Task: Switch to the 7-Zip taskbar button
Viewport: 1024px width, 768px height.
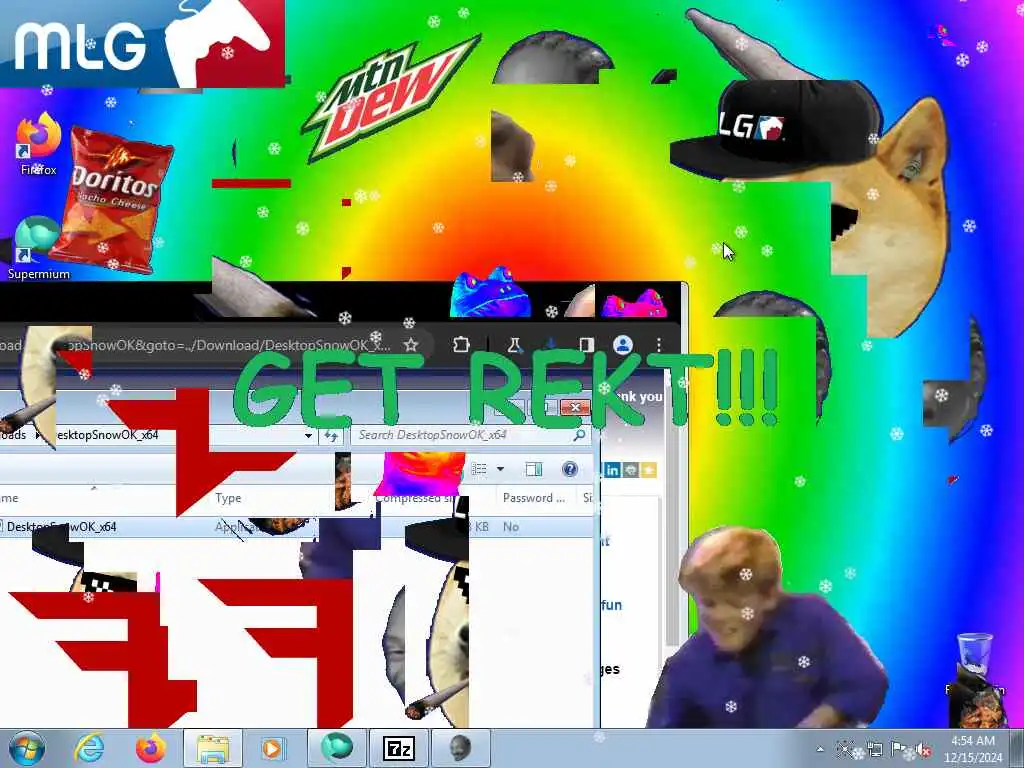Action: [398, 748]
